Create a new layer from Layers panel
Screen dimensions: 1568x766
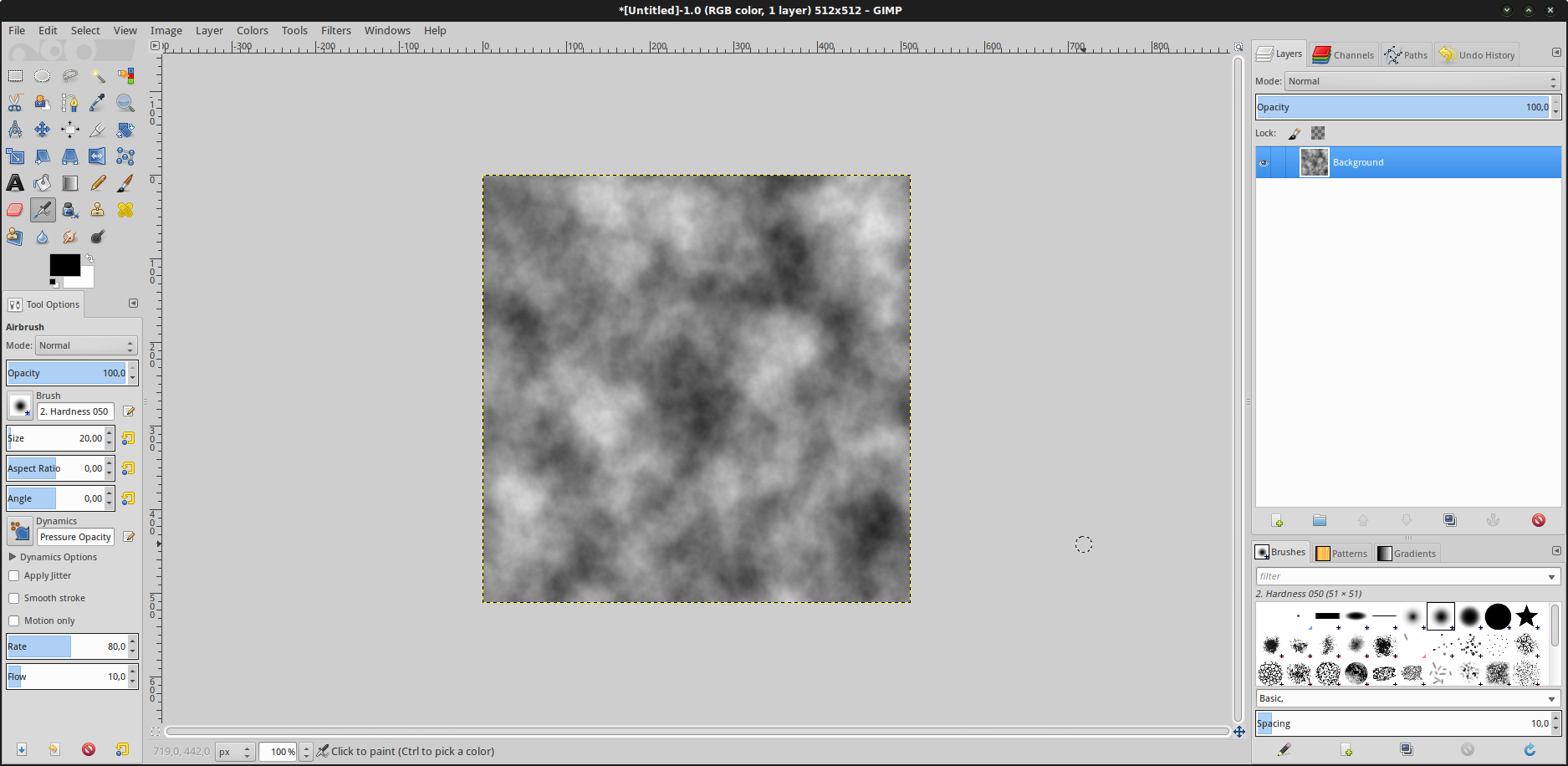point(1277,520)
